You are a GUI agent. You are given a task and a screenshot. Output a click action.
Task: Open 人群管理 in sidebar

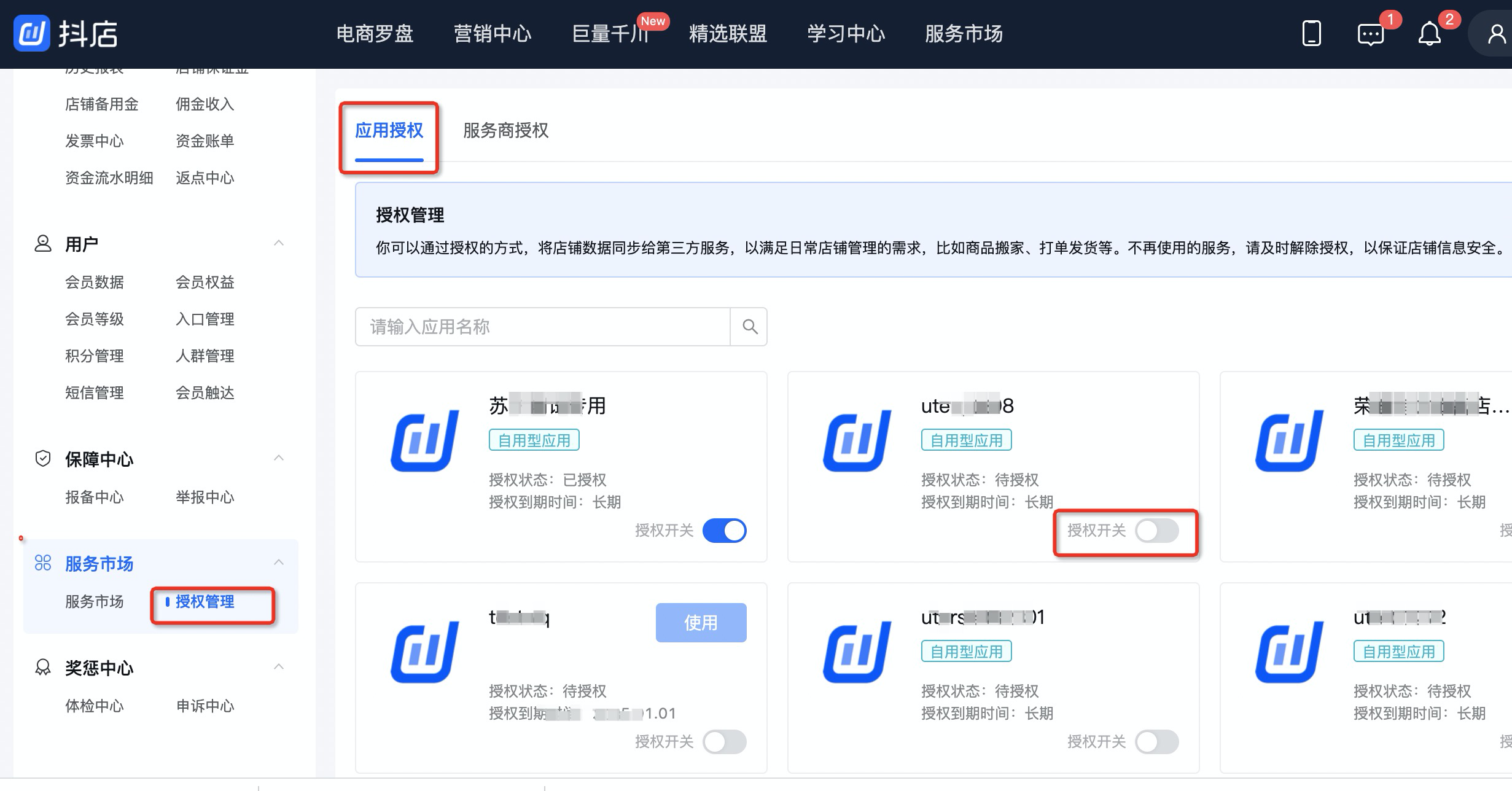click(205, 356)
